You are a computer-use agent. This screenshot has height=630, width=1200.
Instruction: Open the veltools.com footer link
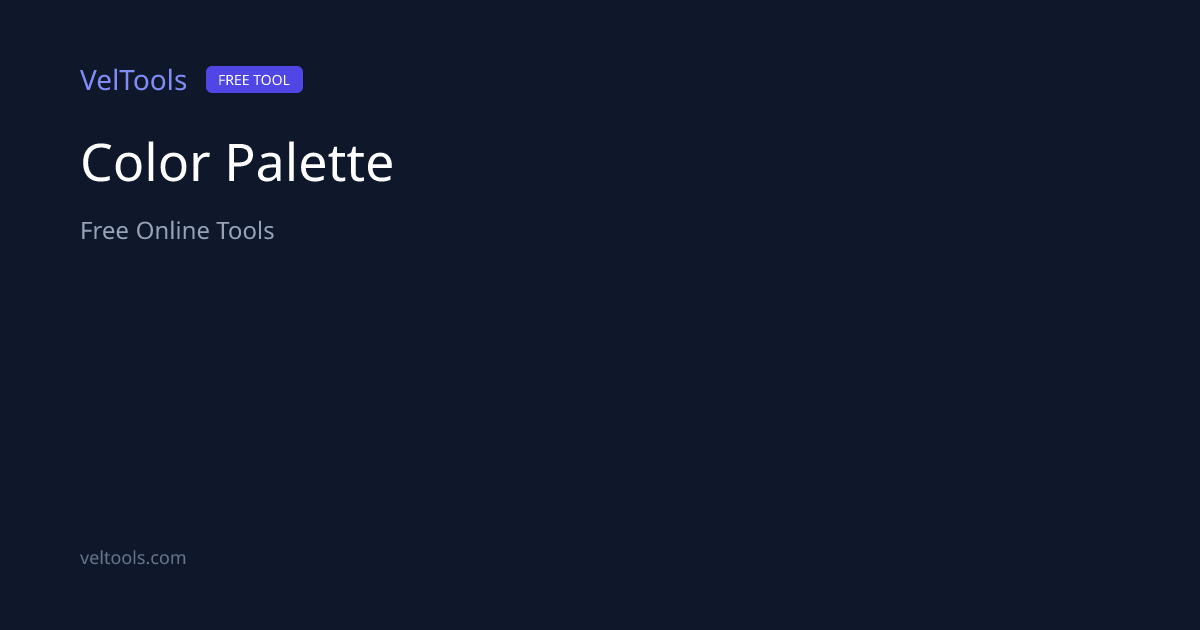pos(133,558)
